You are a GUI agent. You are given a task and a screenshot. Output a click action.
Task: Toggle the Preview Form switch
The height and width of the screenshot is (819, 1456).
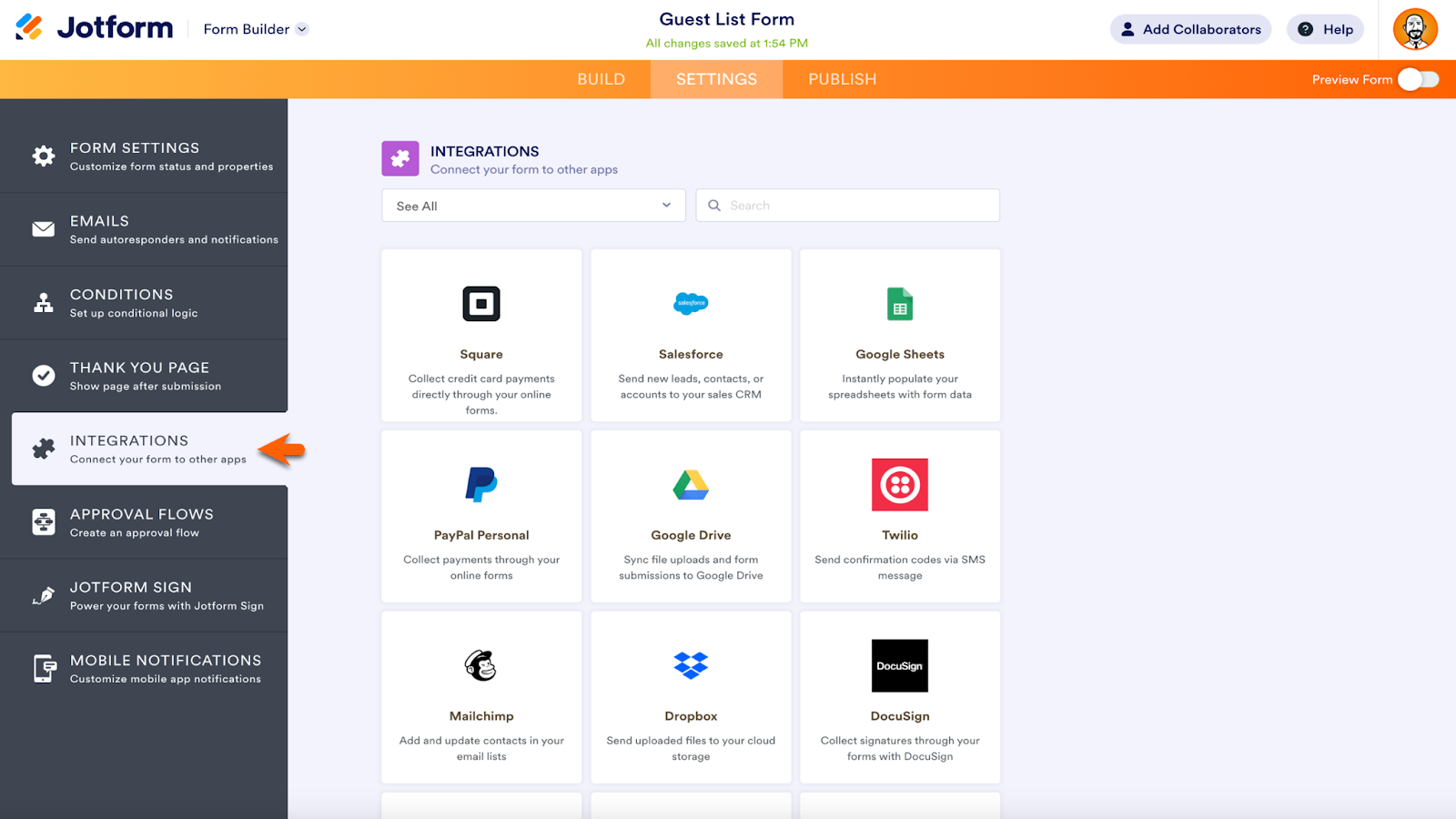[1419, 79]
